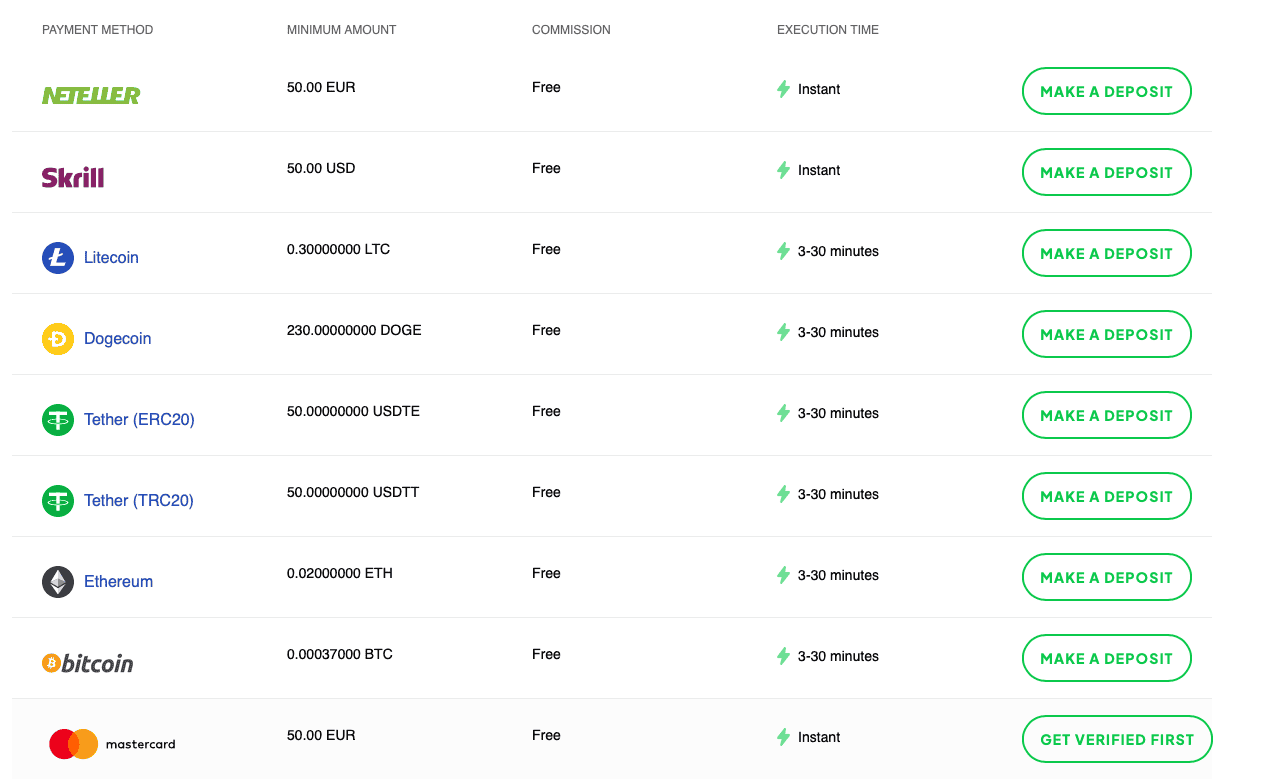Viewport: 1274px width, 782px height.
Task: Click lightning bolt icon in mastercard row
Action: (x=784, y=737)
